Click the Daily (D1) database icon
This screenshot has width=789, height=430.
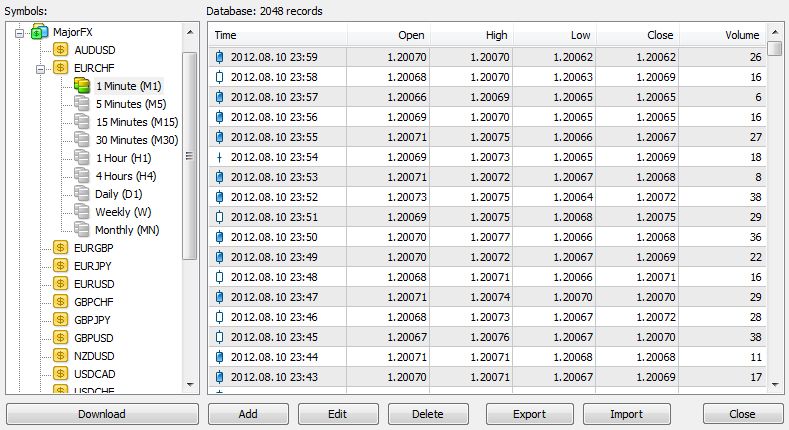pyautogui.click(x=82, y=194)
